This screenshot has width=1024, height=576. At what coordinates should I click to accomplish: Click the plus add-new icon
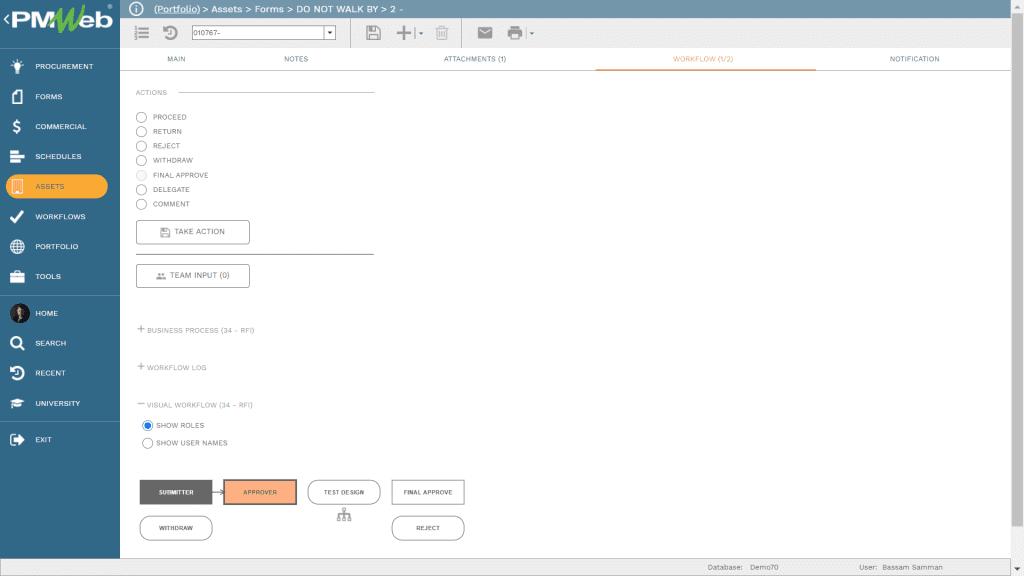tap(404, 33)
